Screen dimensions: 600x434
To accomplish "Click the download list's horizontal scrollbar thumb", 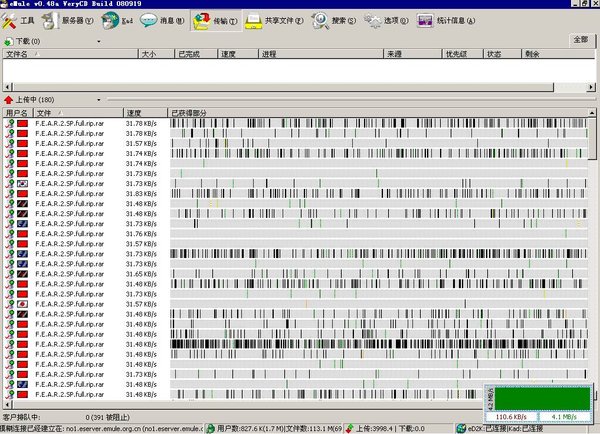I will coord(283,87).
